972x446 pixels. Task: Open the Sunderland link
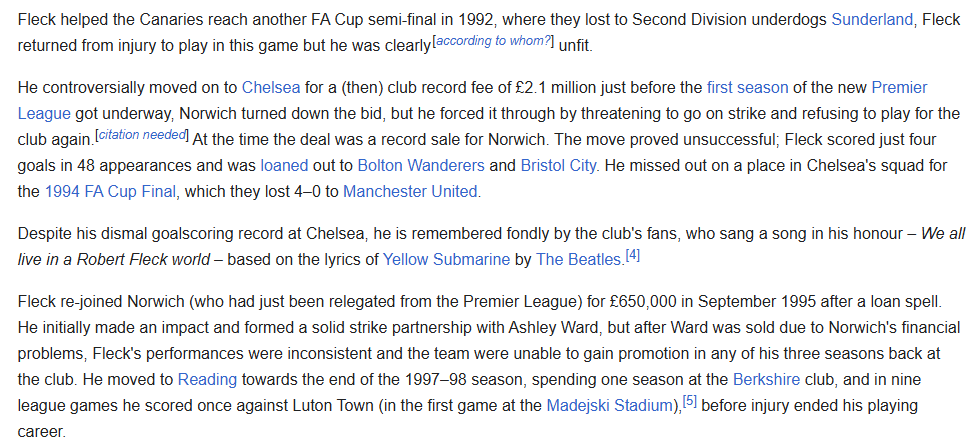(872, 20)
